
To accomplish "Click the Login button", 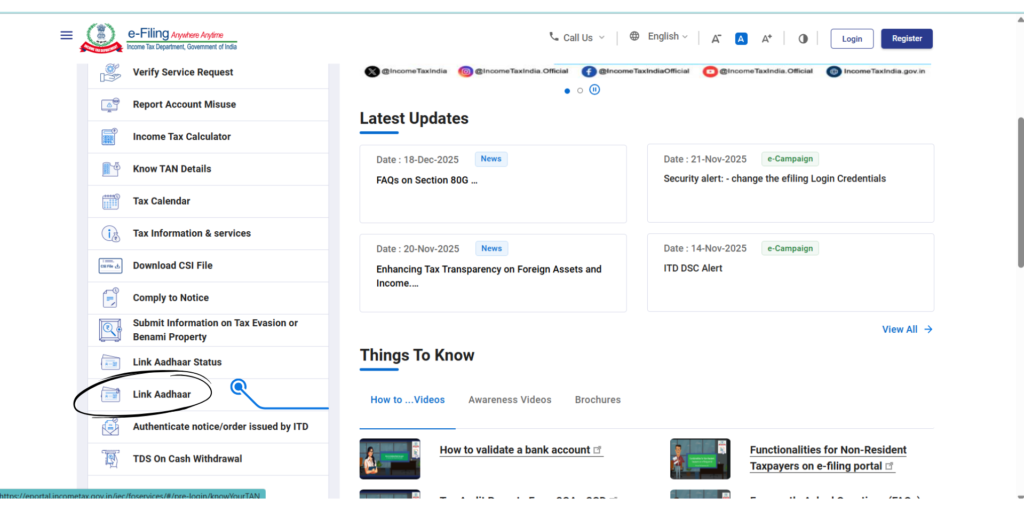I will (851, 39).
